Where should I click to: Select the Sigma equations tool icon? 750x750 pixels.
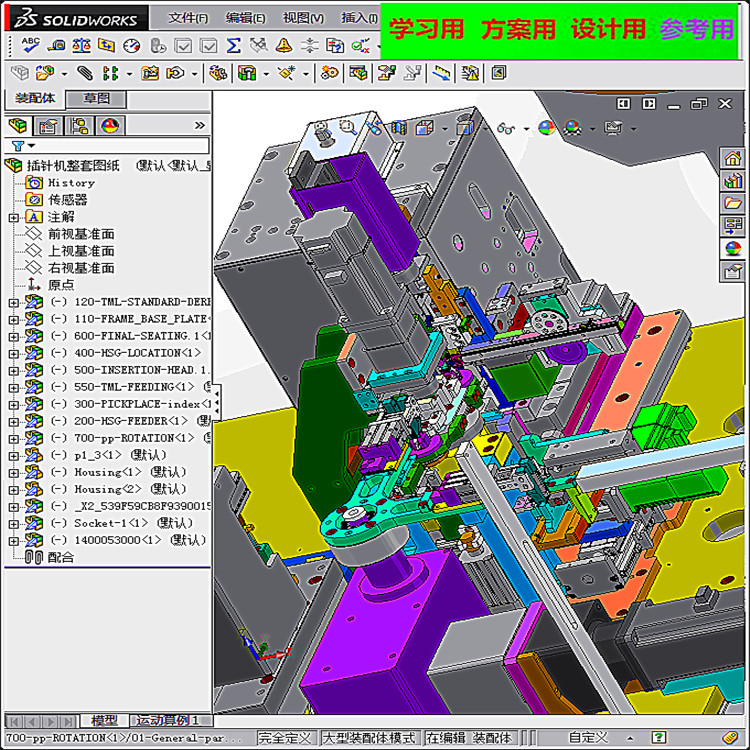(x=233, y=46)
